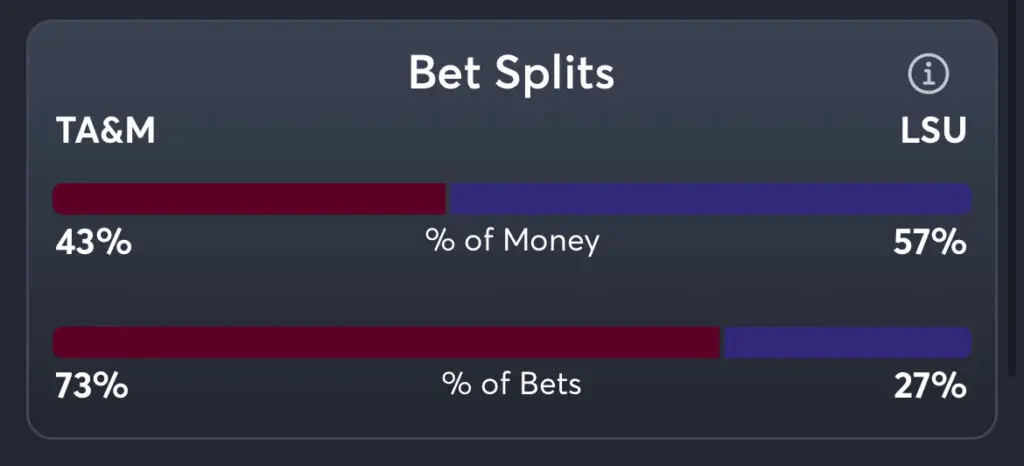
Task: Click the TA&M team label
Action: (106, 131)
